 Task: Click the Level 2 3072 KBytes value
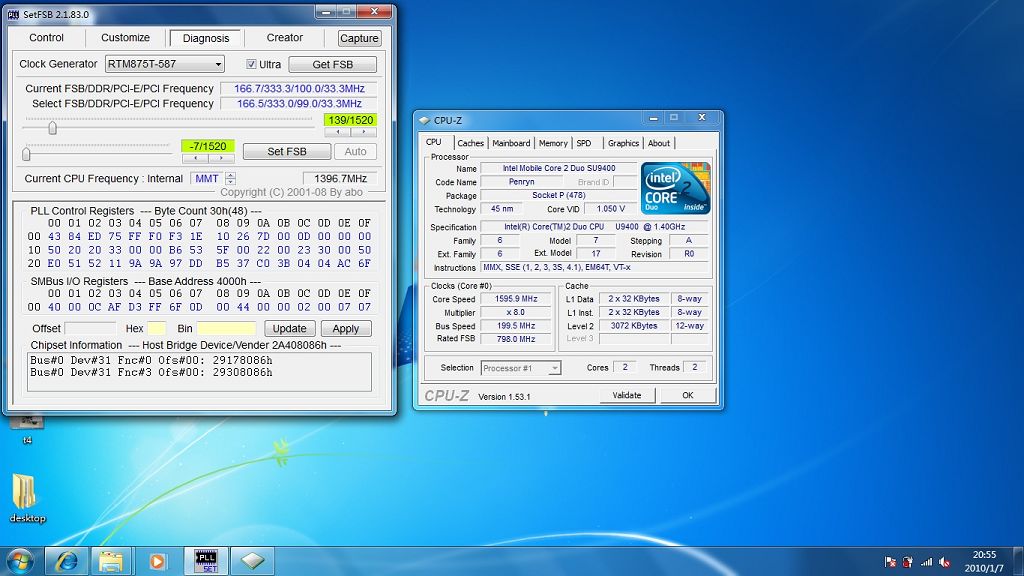634,326
